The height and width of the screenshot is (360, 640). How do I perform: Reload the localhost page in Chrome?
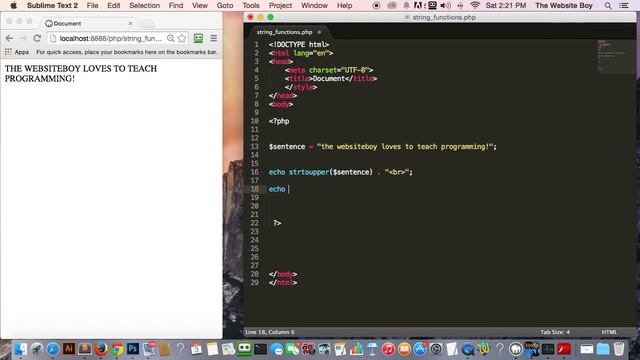(x=37, y=38)
